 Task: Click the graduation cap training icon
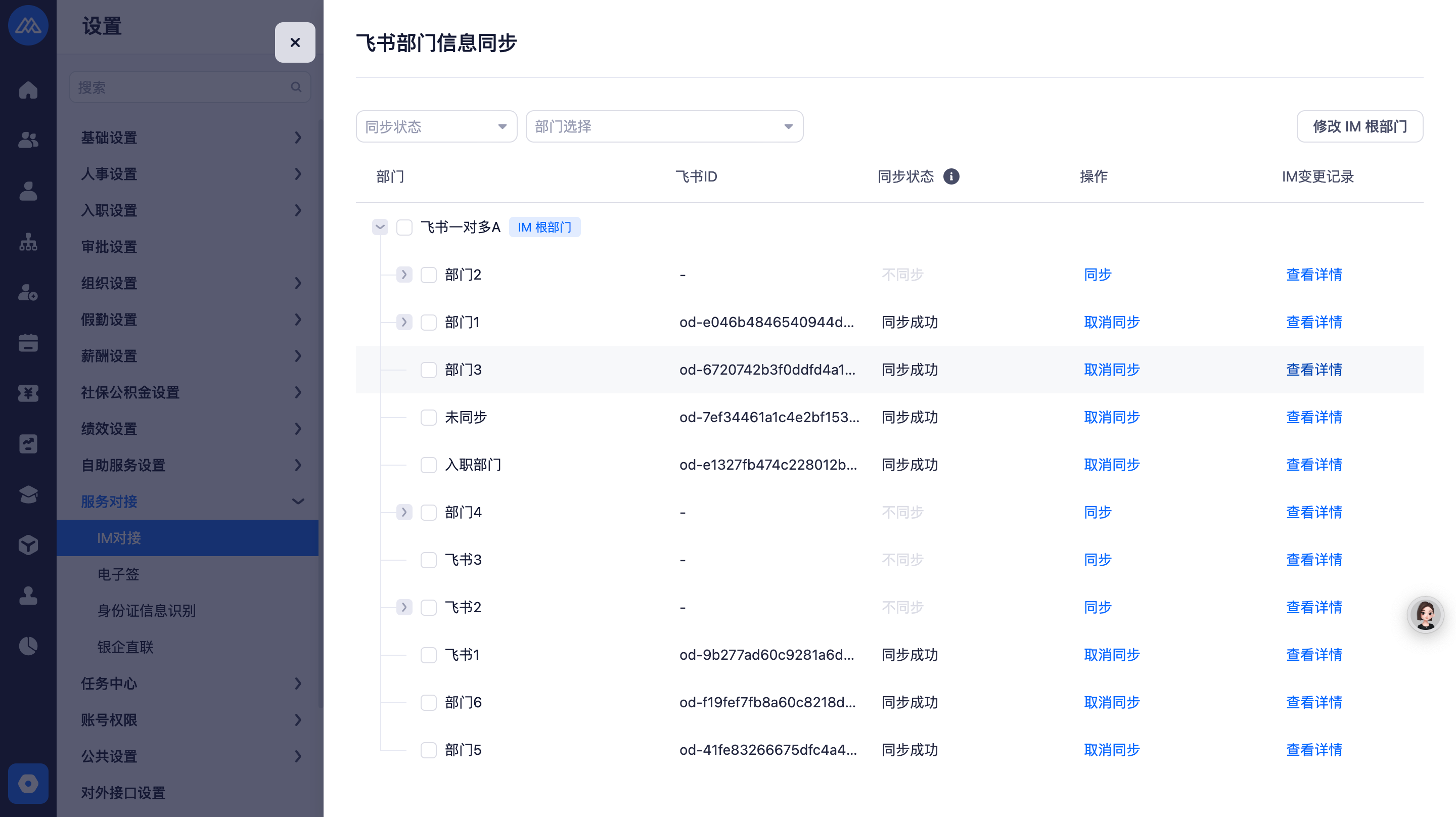click(28, 494)
